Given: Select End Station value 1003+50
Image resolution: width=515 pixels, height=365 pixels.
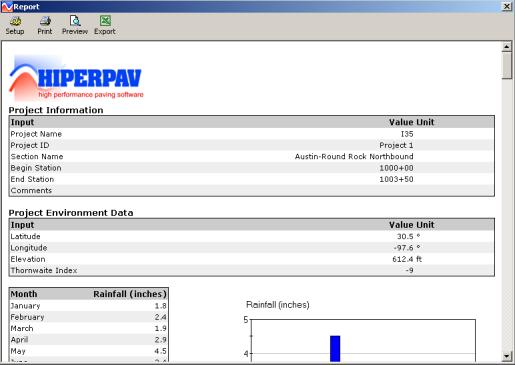Looking at the screenshot, I should coord(396,179).
